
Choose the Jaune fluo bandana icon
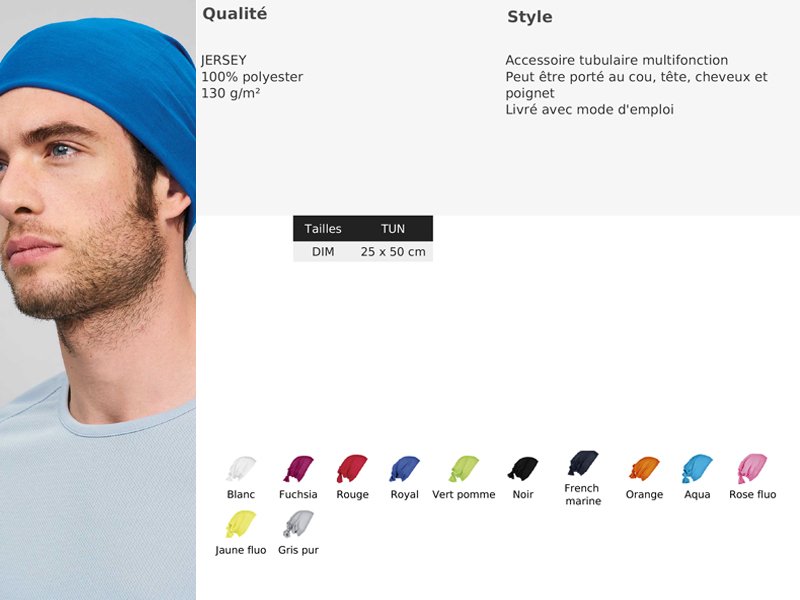(241, 524)
